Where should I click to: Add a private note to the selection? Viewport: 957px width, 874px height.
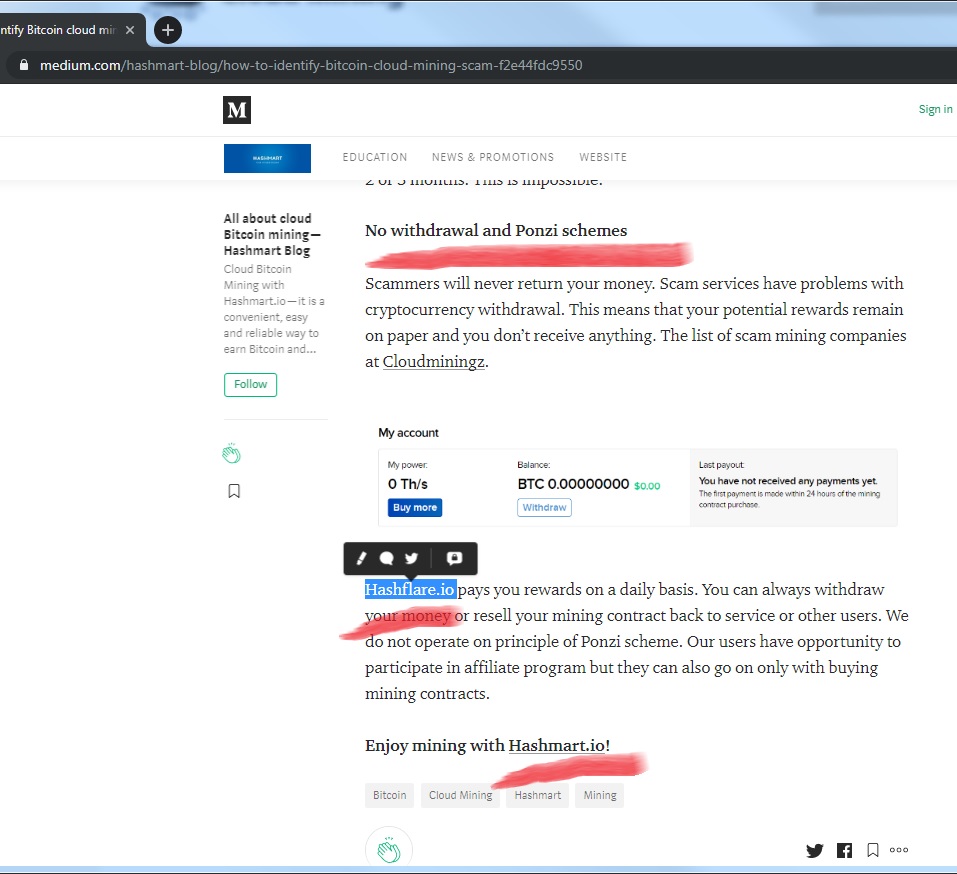455,558
